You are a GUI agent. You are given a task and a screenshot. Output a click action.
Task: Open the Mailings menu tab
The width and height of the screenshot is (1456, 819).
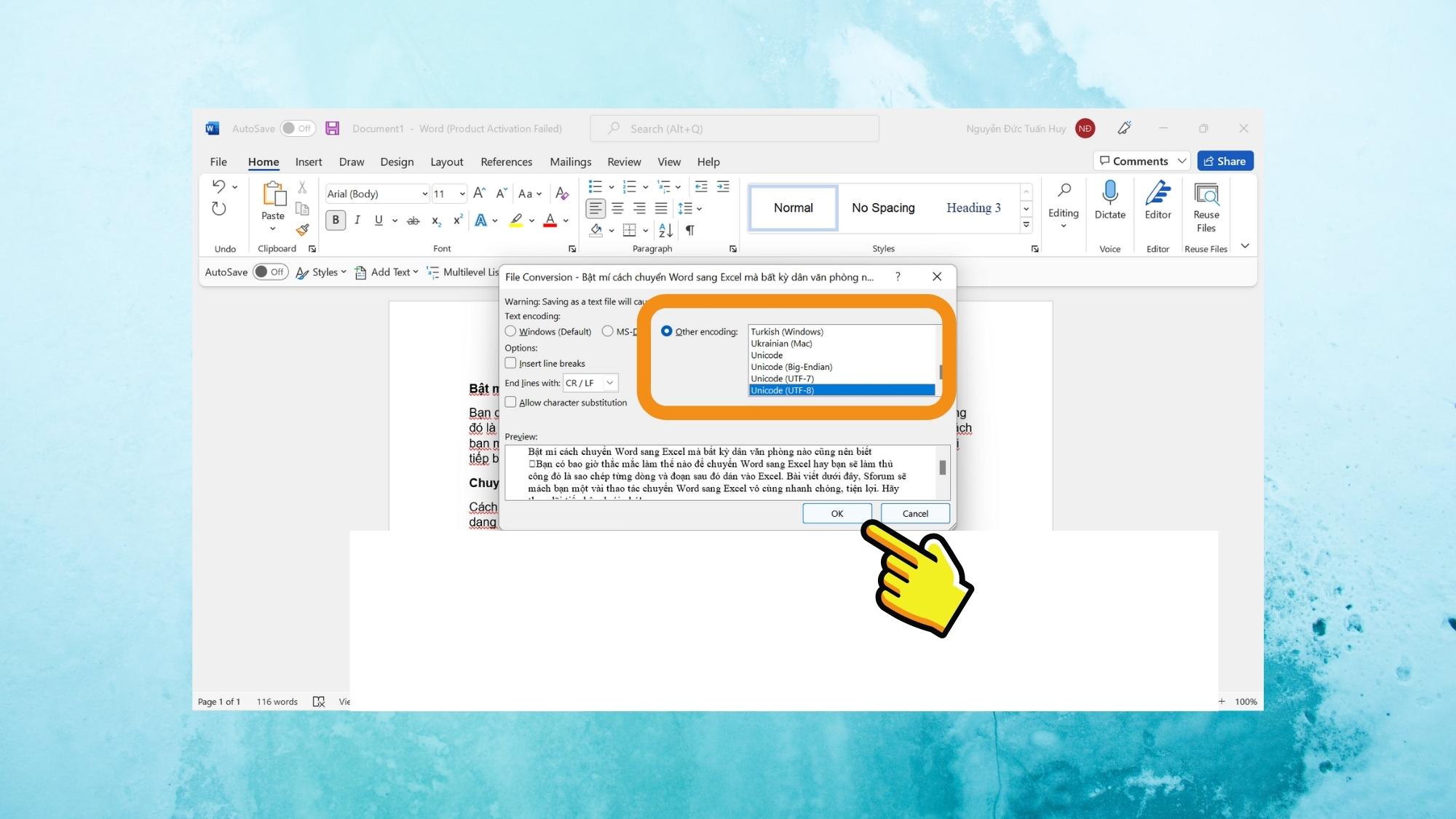click(x=569, y=161)
